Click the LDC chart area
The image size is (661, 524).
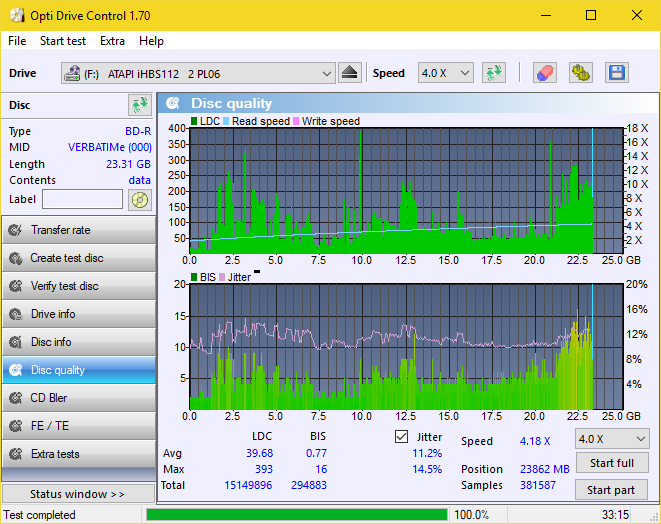(x=406, y=191)
